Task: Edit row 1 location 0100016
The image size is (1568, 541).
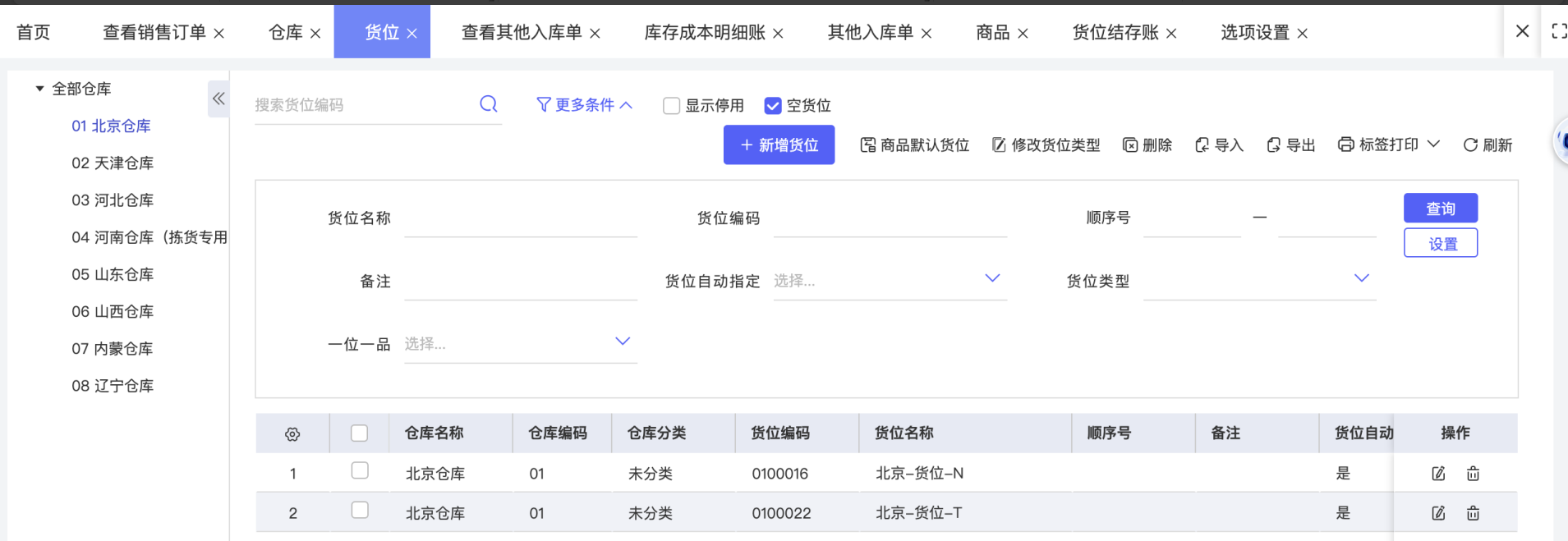Action: pos(1438,474)
